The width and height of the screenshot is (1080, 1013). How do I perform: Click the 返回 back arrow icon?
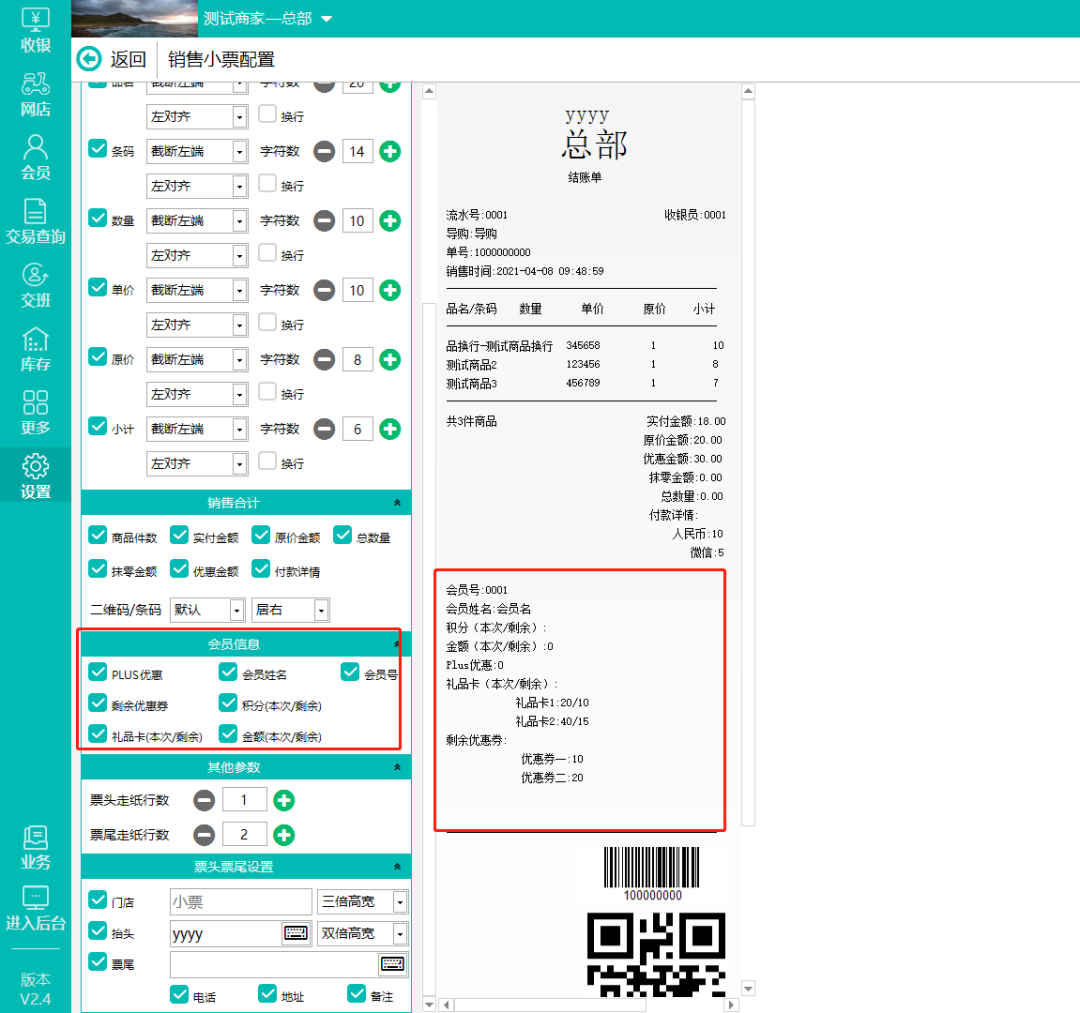(x=89, y=59)
